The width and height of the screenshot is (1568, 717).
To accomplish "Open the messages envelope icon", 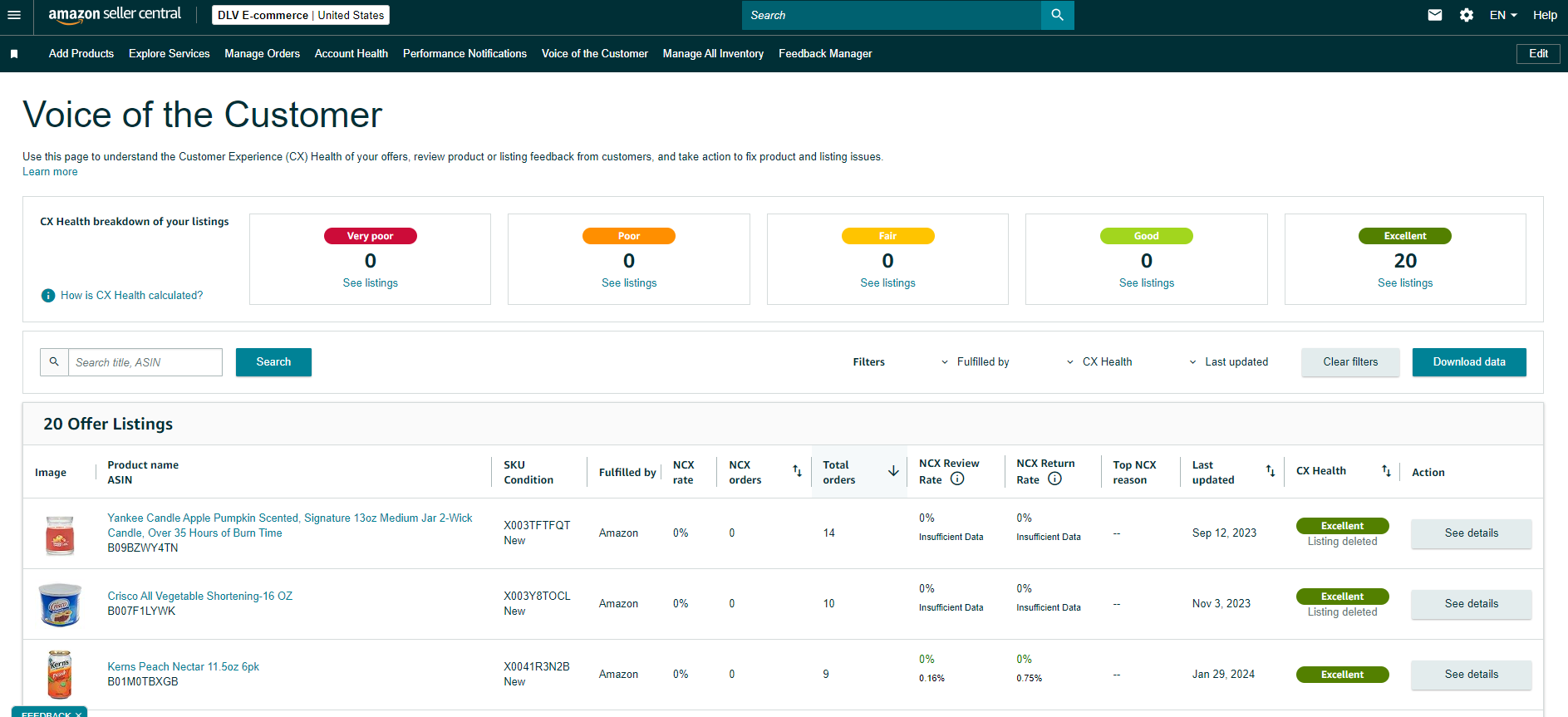I will point(1435,15).
